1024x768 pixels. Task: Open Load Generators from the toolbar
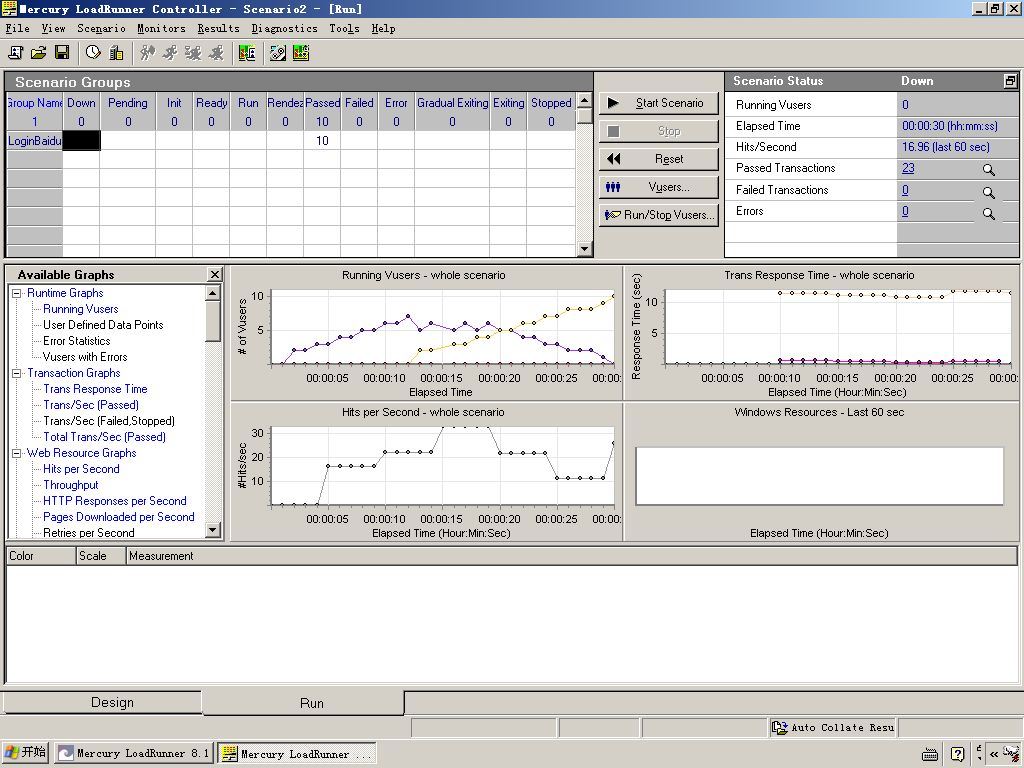pos(116,53)
